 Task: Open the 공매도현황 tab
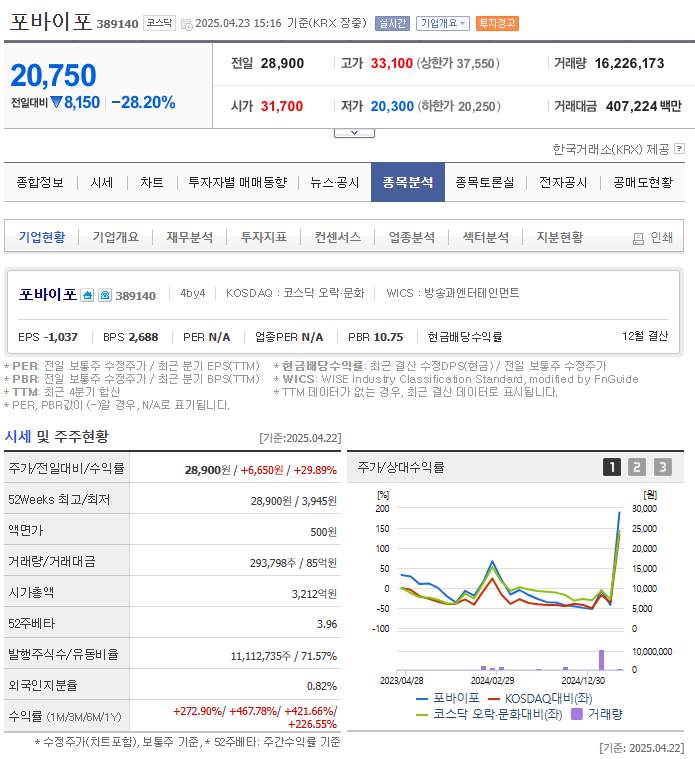pos(643,182)
